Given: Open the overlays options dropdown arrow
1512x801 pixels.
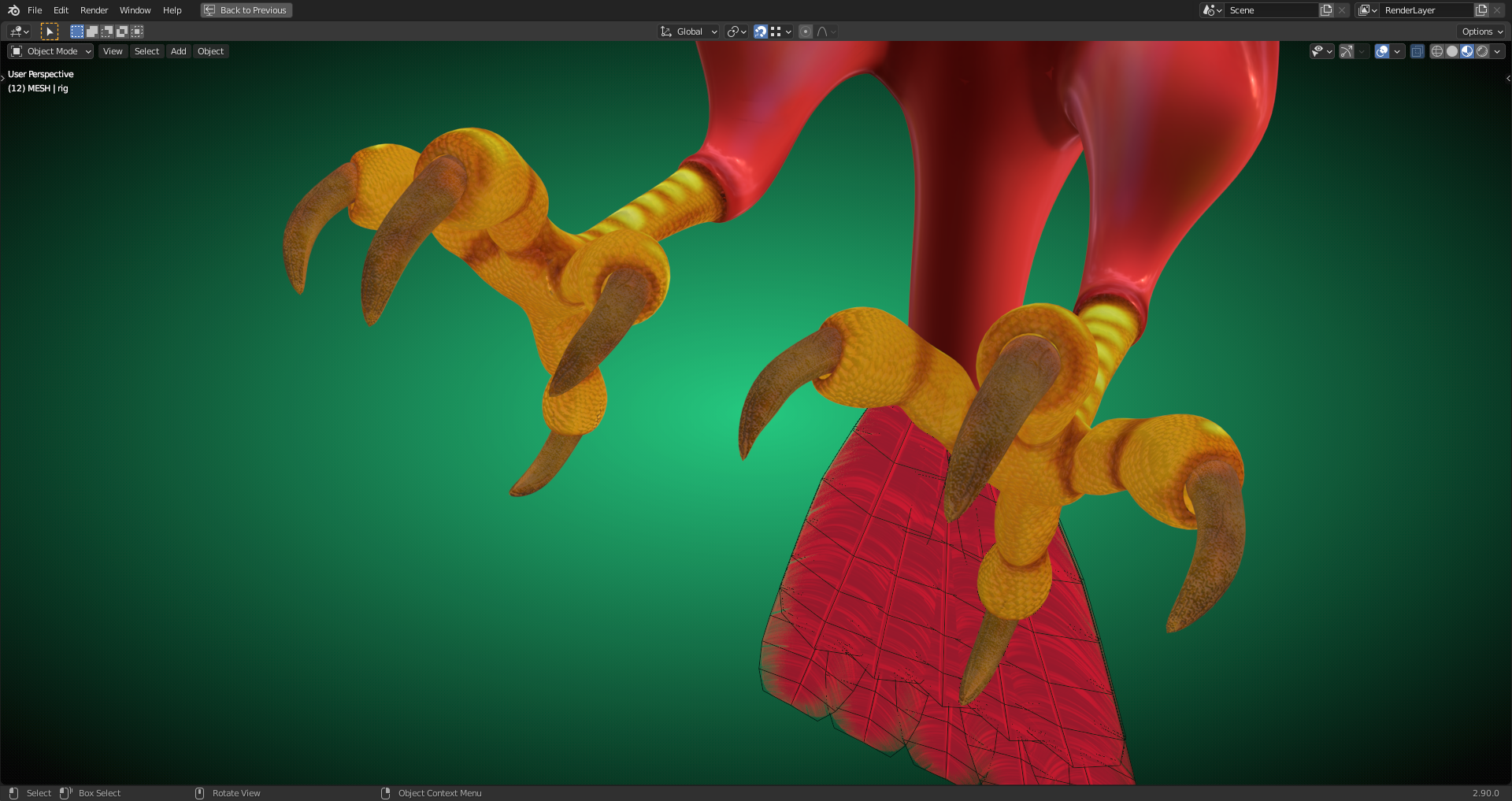Looking at the screenshot, I should 1397,51.
